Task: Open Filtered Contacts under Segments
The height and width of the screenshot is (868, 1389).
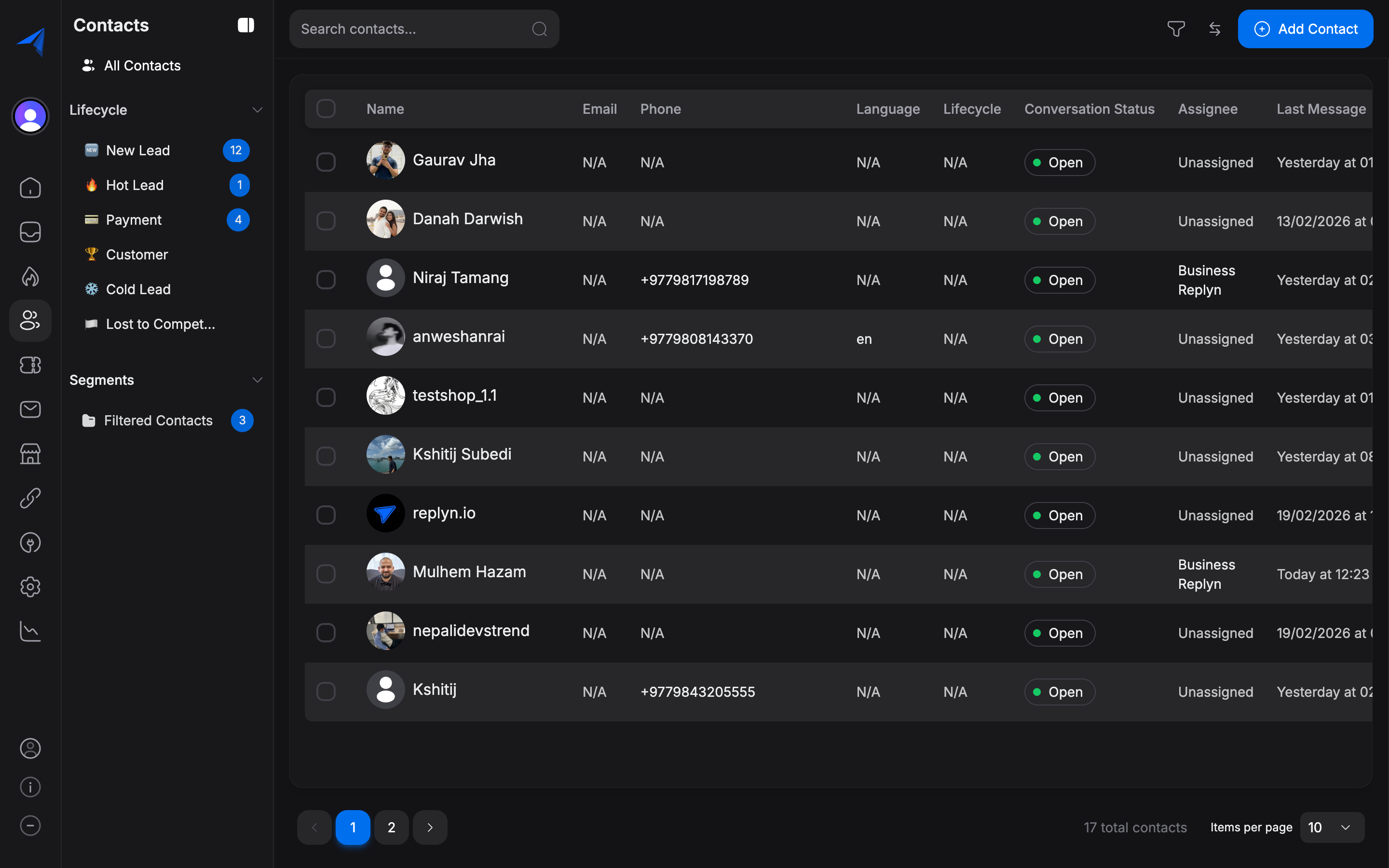Action: click(x=158, y=420)
